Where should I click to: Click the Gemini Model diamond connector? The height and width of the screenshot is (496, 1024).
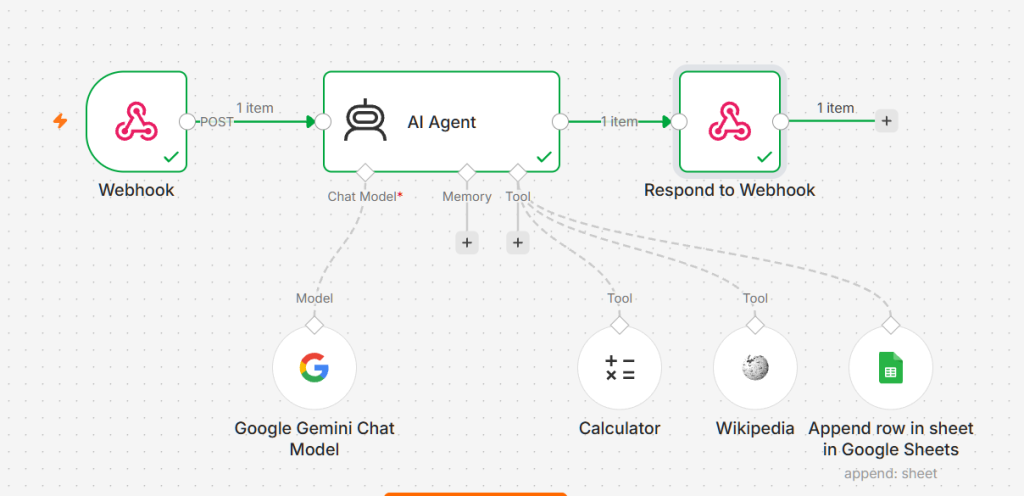click(x=315, y=324)
